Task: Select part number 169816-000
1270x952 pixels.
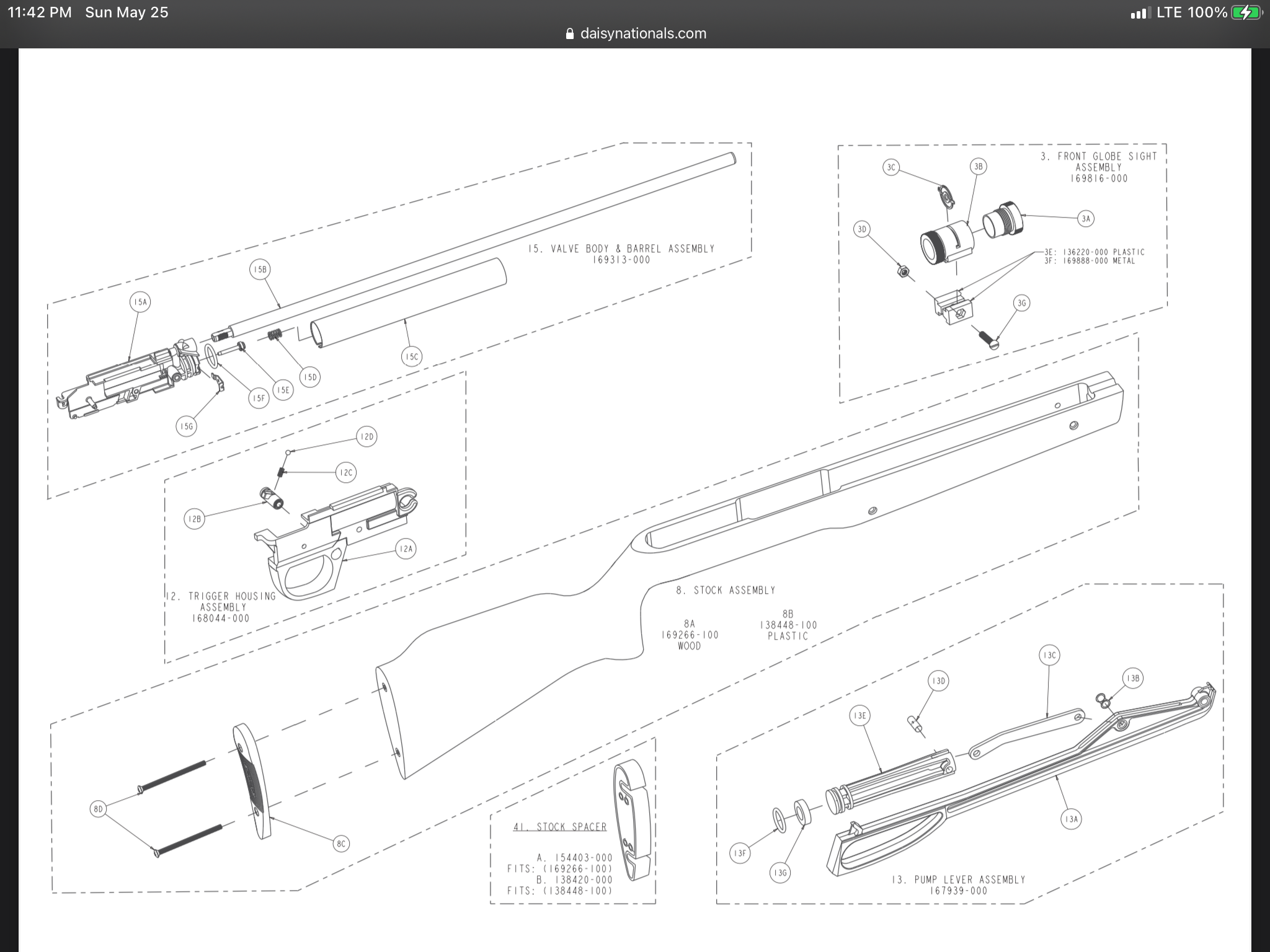Action: pos(1099,178)
